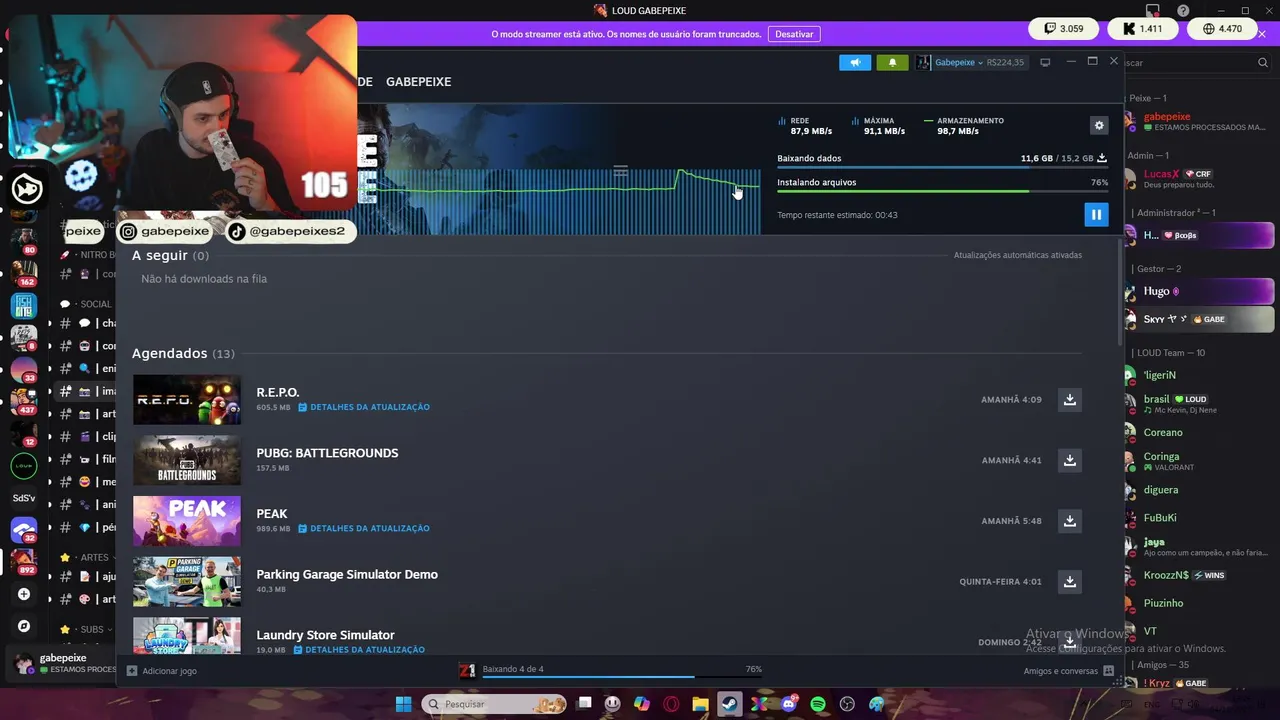This screenshot has width=1280, height=720.
Task: Click the Instalando arquivos progress bar
Action: pyautogui.click(x=942, y=191)
